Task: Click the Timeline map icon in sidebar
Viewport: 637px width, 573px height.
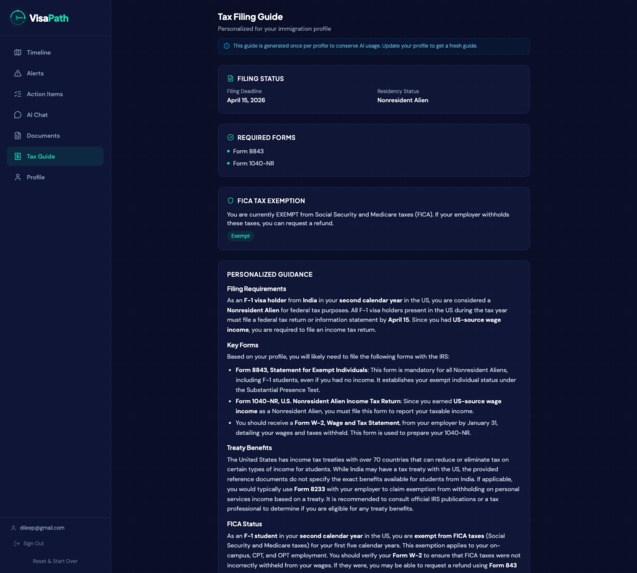Action: tap(17, 52)
